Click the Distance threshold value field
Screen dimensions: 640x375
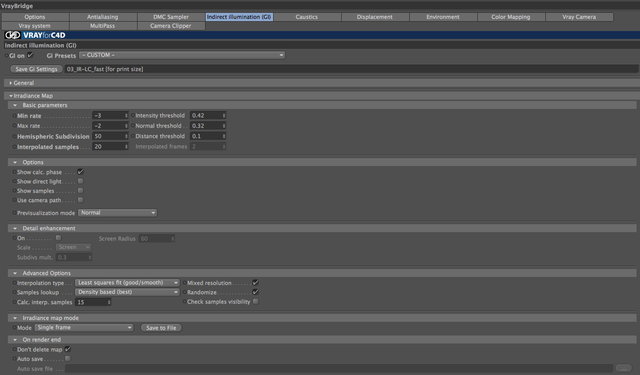(206, 136)
